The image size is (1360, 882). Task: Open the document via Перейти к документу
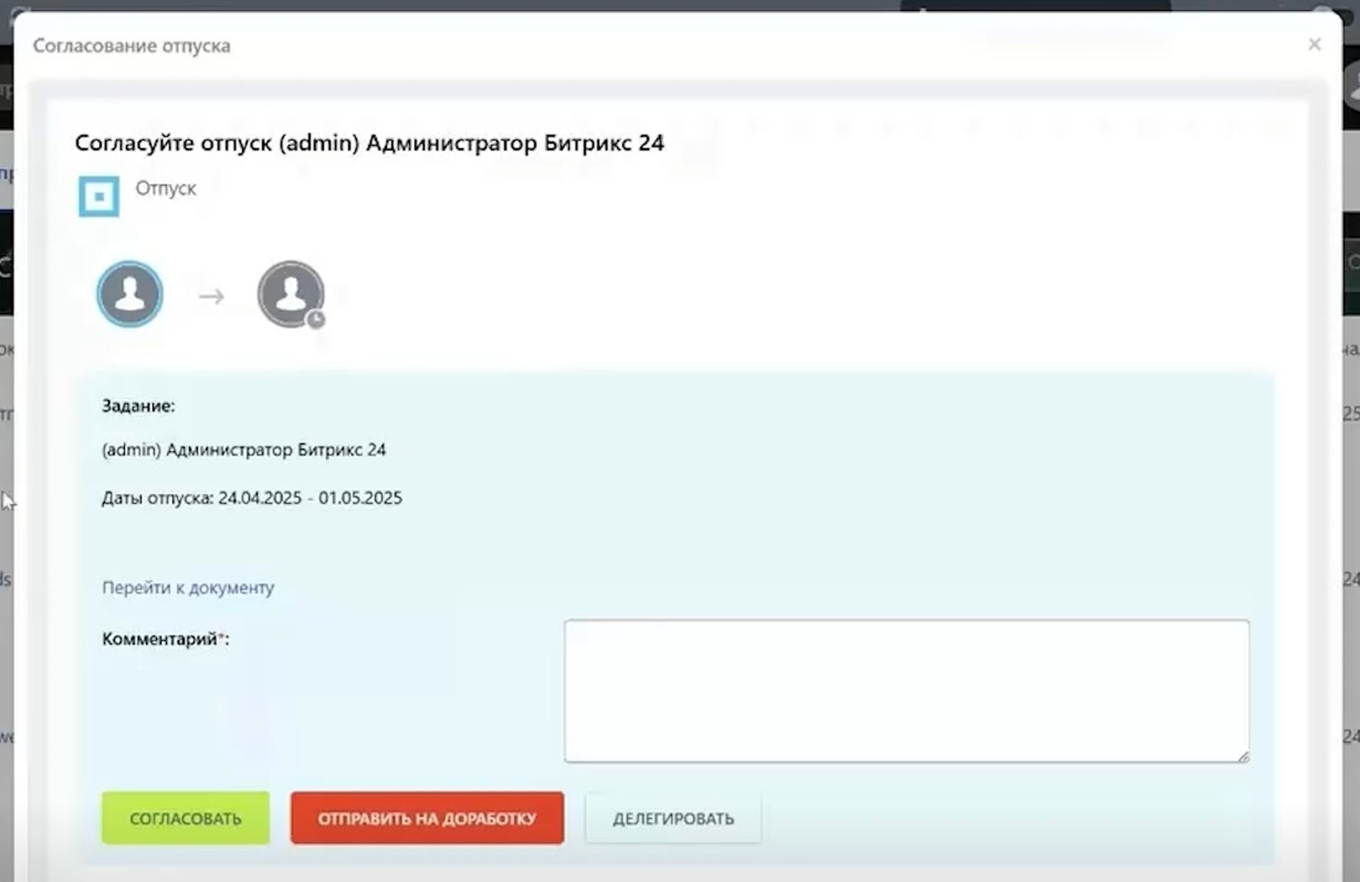187,588
